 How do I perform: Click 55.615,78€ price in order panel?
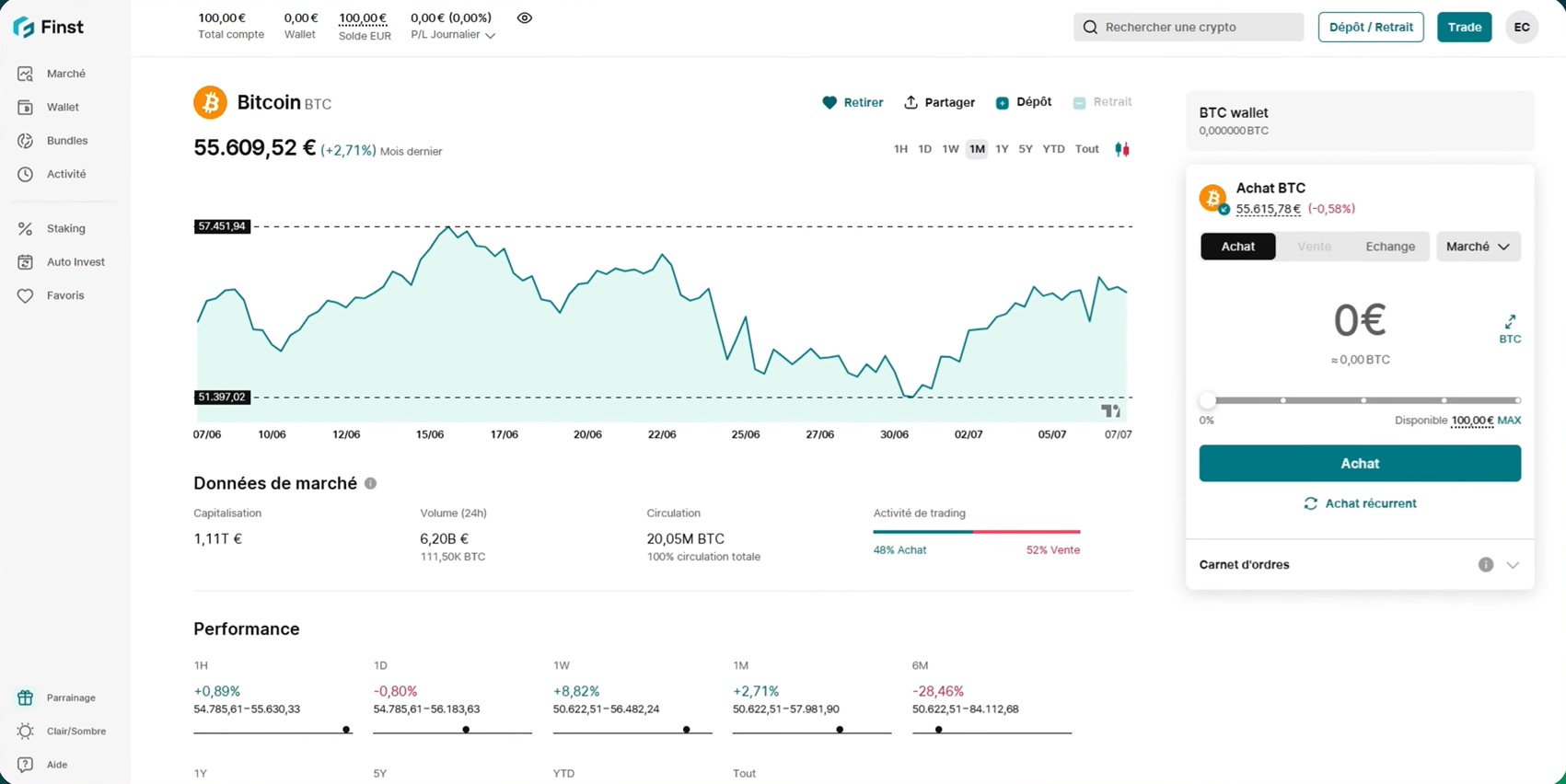click(x=1268, y=210)
